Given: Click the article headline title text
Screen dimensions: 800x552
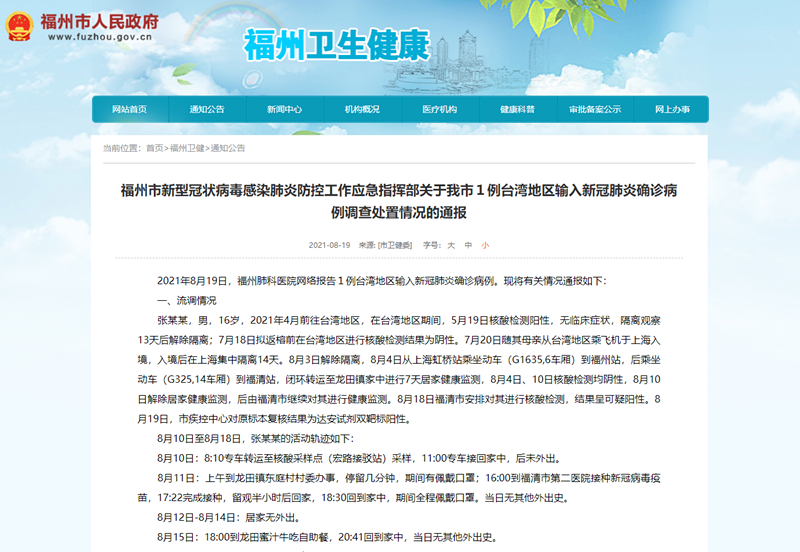Looking at the screenshot, I should click(399, 200).
